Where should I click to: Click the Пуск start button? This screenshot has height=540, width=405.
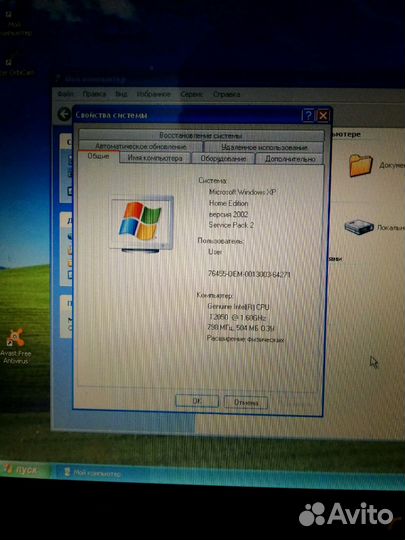25,470
